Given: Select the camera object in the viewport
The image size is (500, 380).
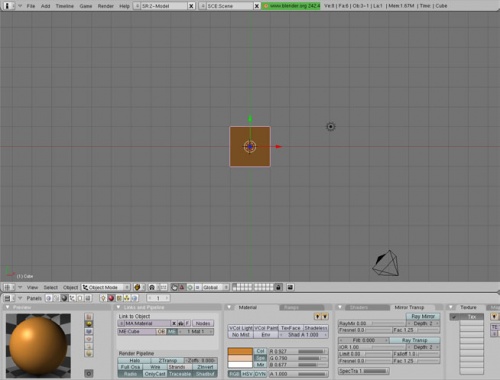Looking at the screenshot, I should pyautogui.click(x=386, y=263).
